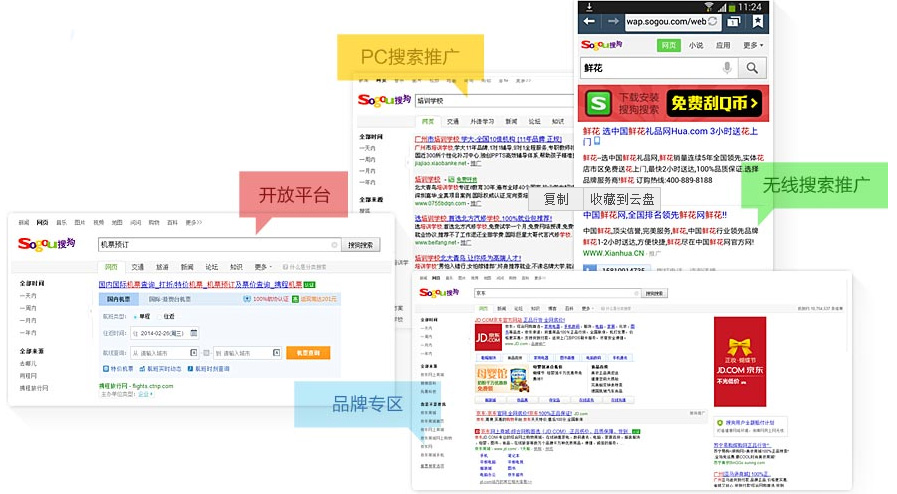The image size is (897, 494).
Task: Open the date picker calendar icon
Action: tap(194, 333)
